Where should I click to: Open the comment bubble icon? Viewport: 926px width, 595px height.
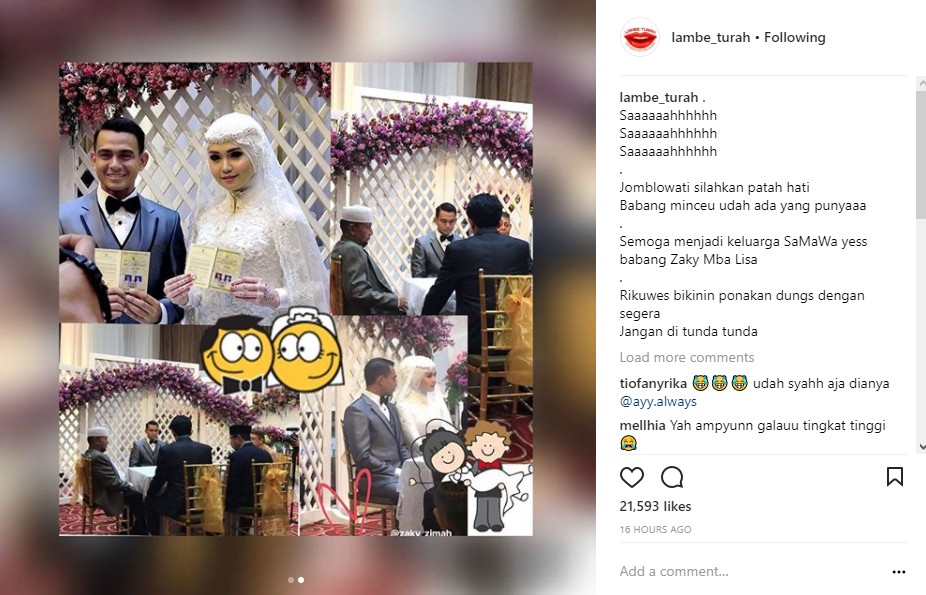(x=672, y=477)
